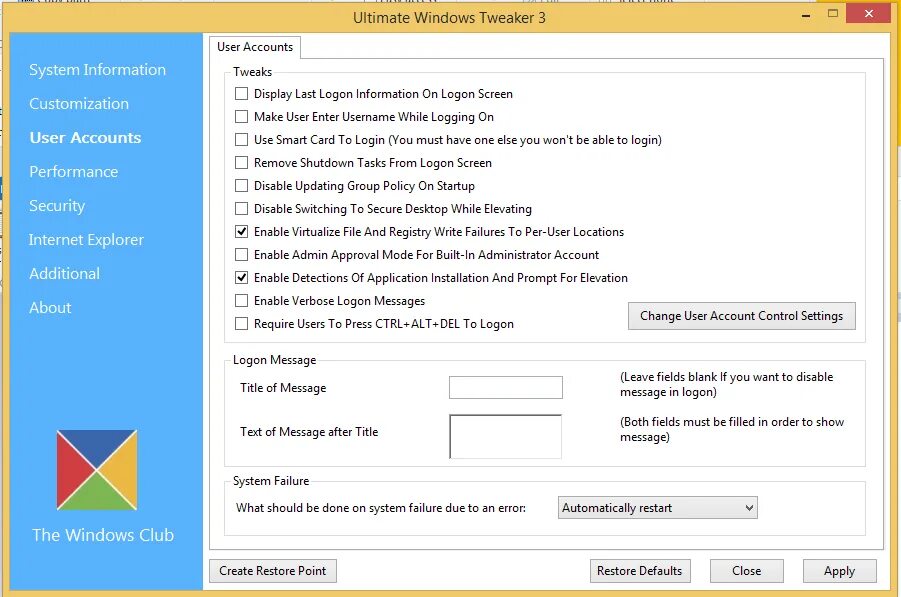Check Require Users To Press CTRL+ALT+DEL
Viewport: 901px width, 597px height.
pyautogui.click(x=241, y=323)
